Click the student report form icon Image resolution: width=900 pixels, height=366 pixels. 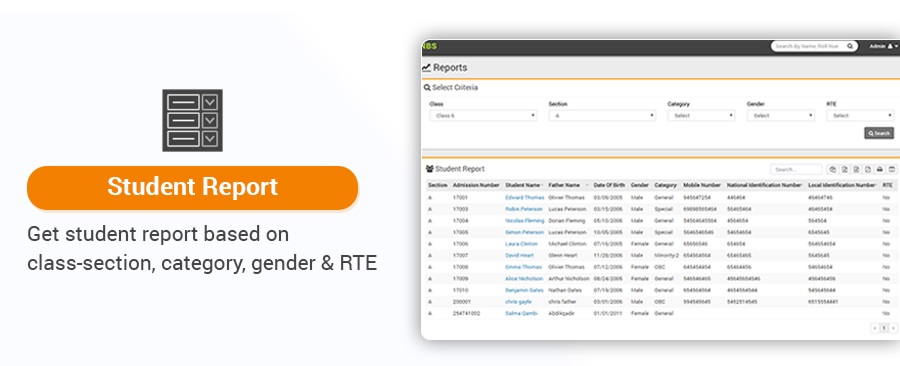coord(192,120)
